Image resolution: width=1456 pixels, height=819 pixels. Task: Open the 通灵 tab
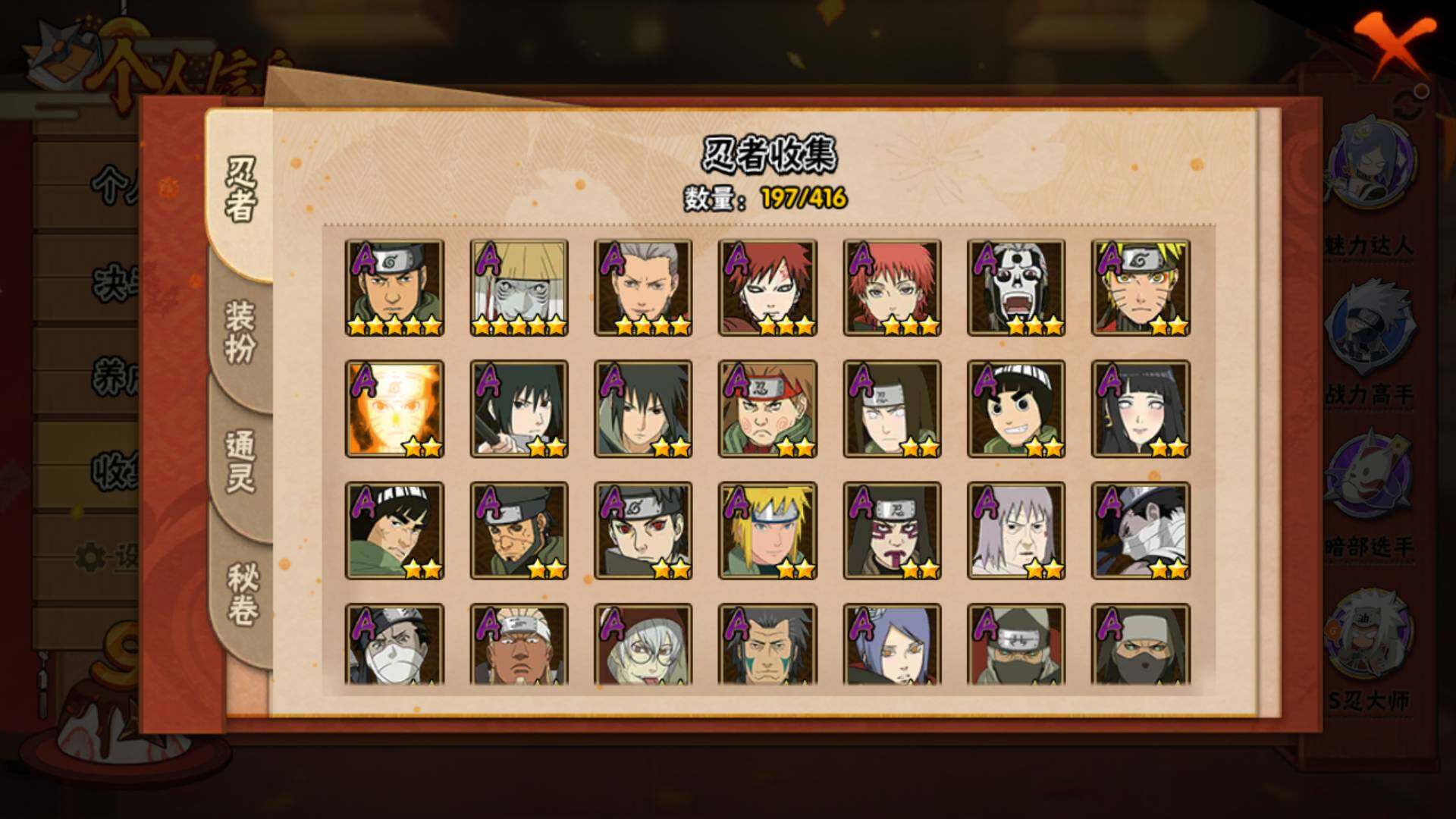241,463
